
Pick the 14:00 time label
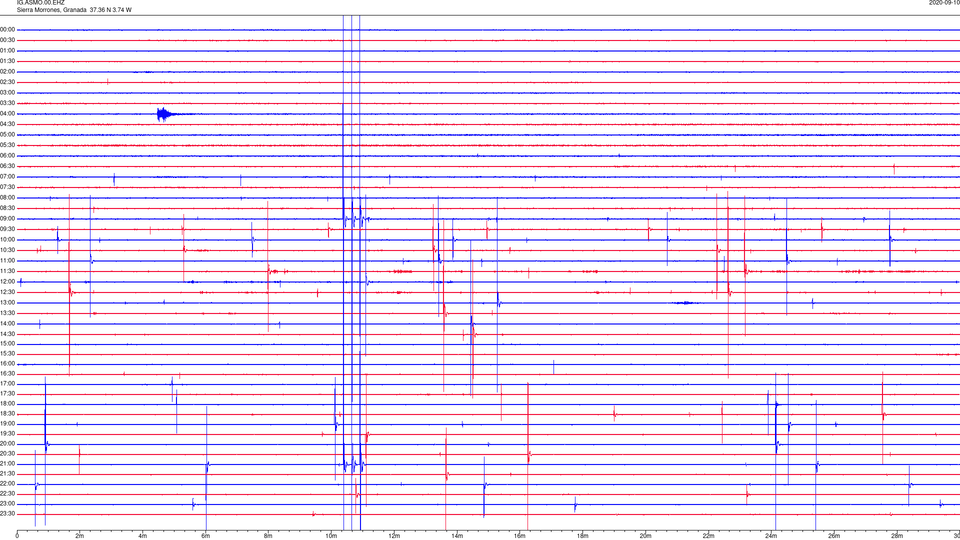(x=8, y=323)
